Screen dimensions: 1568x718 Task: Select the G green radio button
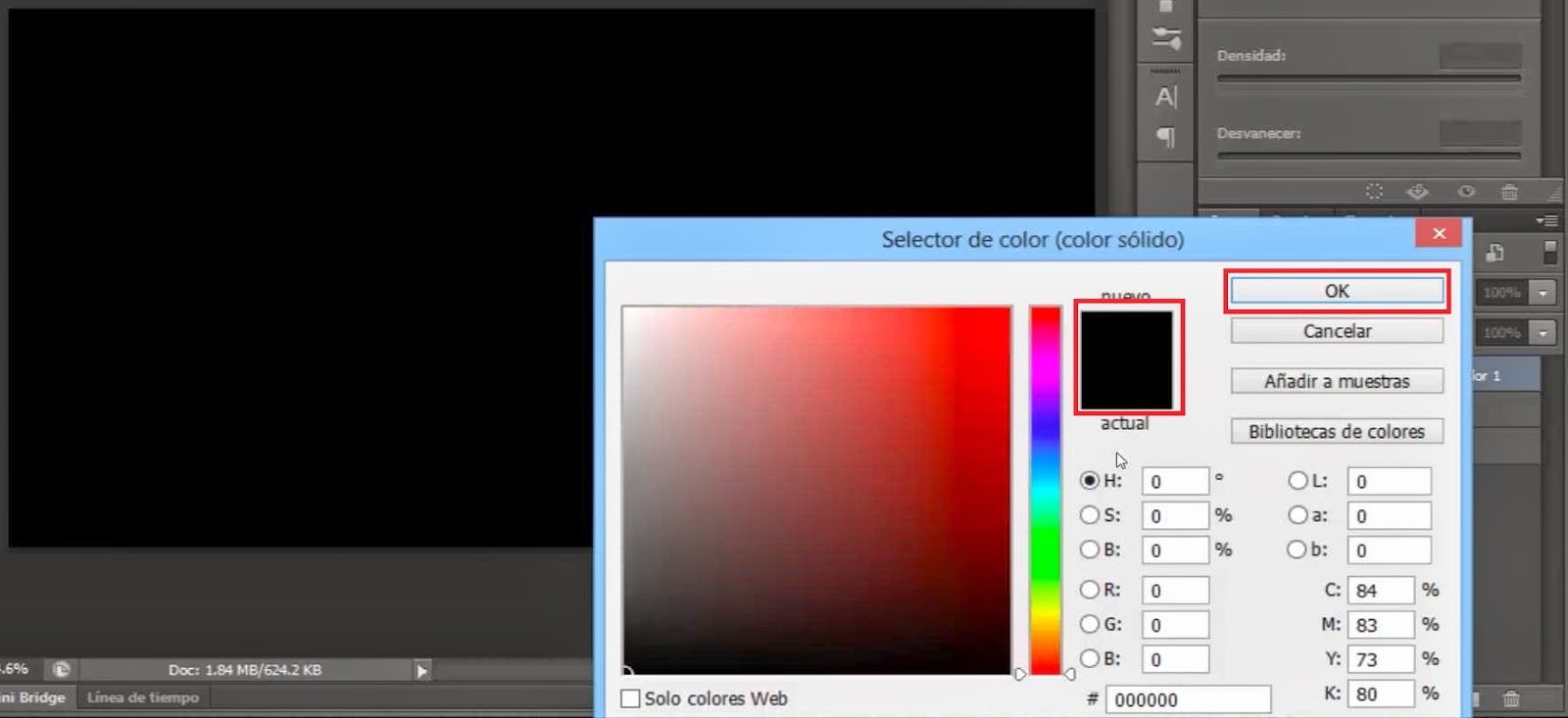tap(1089, 623)
